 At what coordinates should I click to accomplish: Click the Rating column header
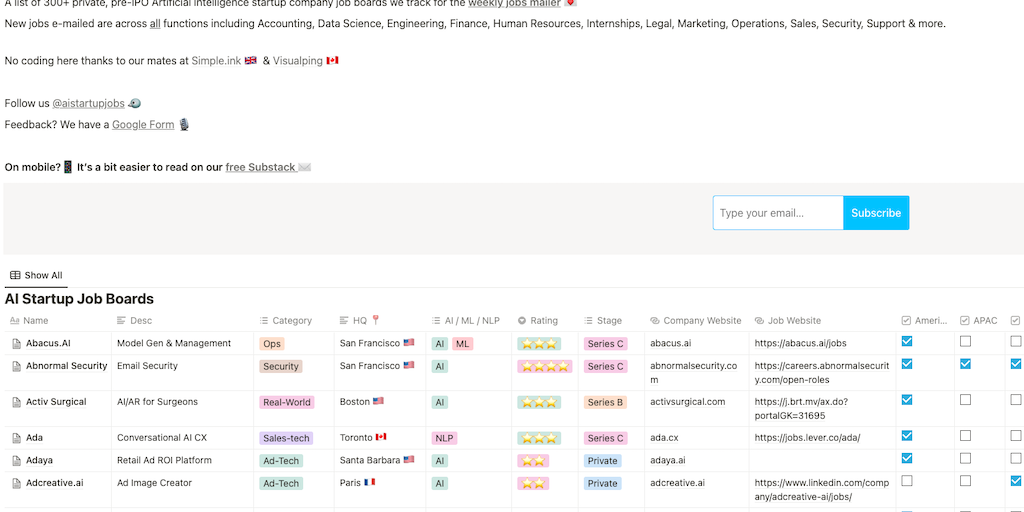pos(545,321)
